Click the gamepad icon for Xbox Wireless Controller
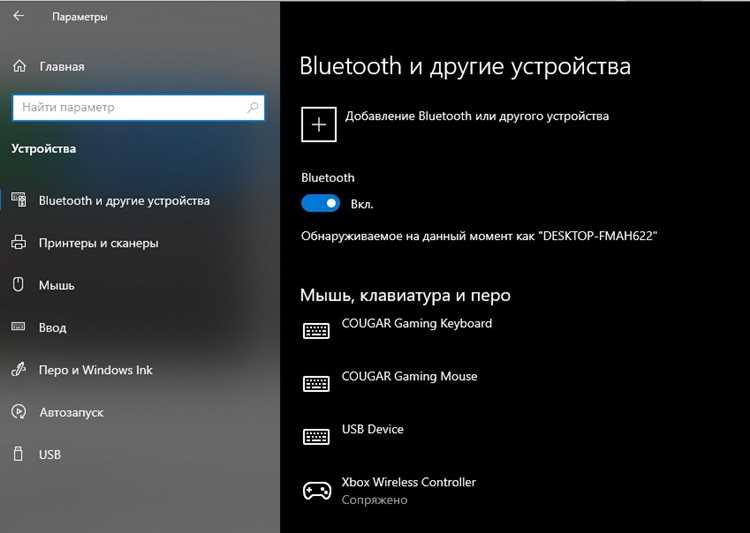Screen dimensions: 750x533 point(317,490)
